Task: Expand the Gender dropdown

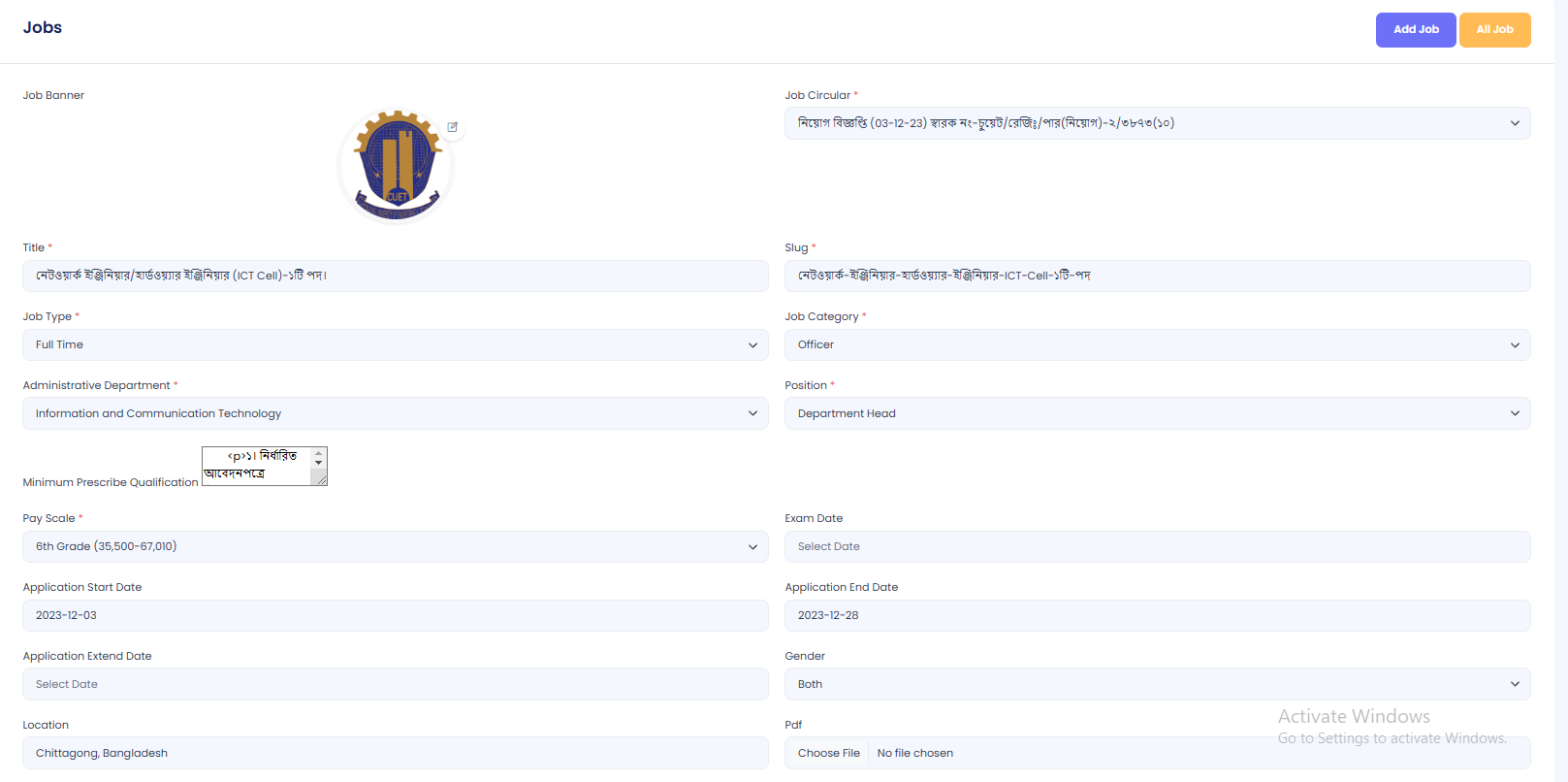Action: click(1157, 685)
